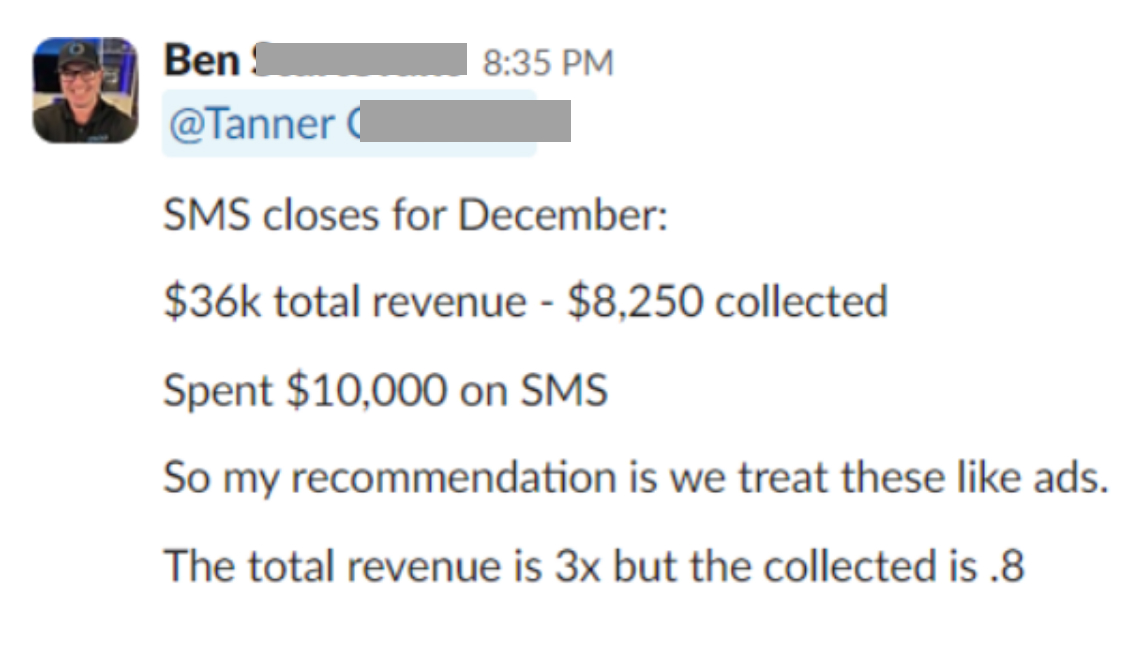1142x652 pixels.
Task: Click the word 'December:' in the message
Action: [563, 215]
